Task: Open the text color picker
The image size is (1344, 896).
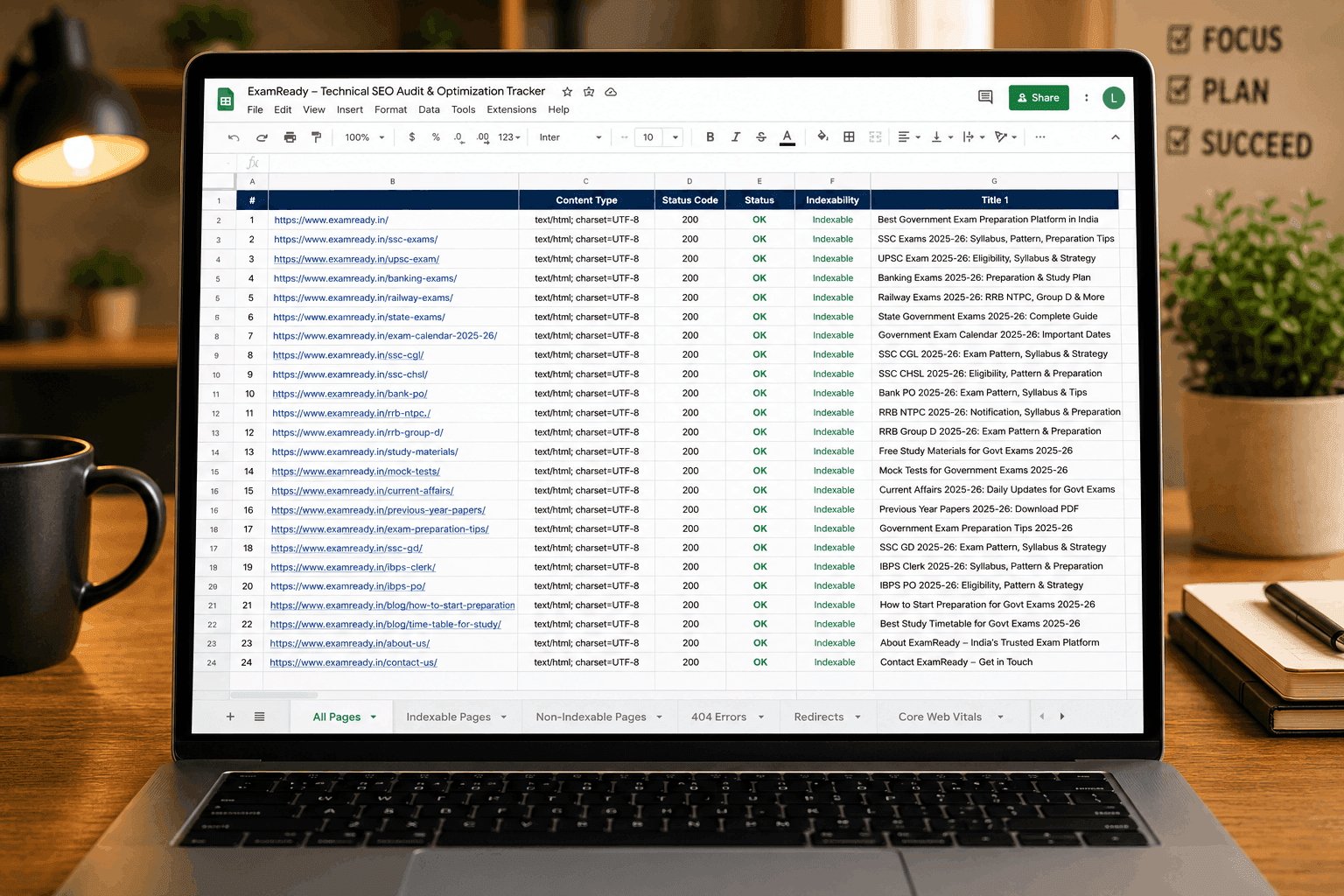Action: pos(787,137)
